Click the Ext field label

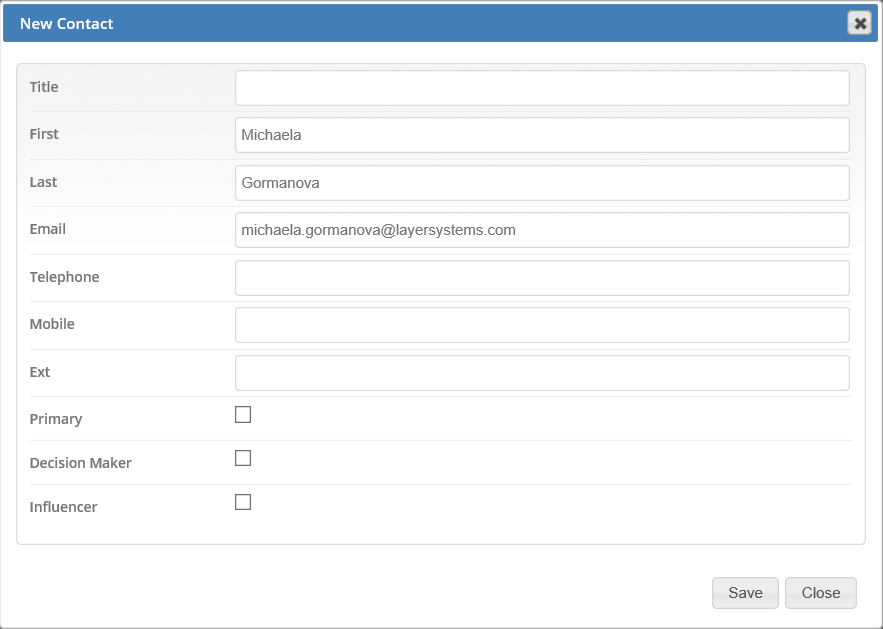39,372
